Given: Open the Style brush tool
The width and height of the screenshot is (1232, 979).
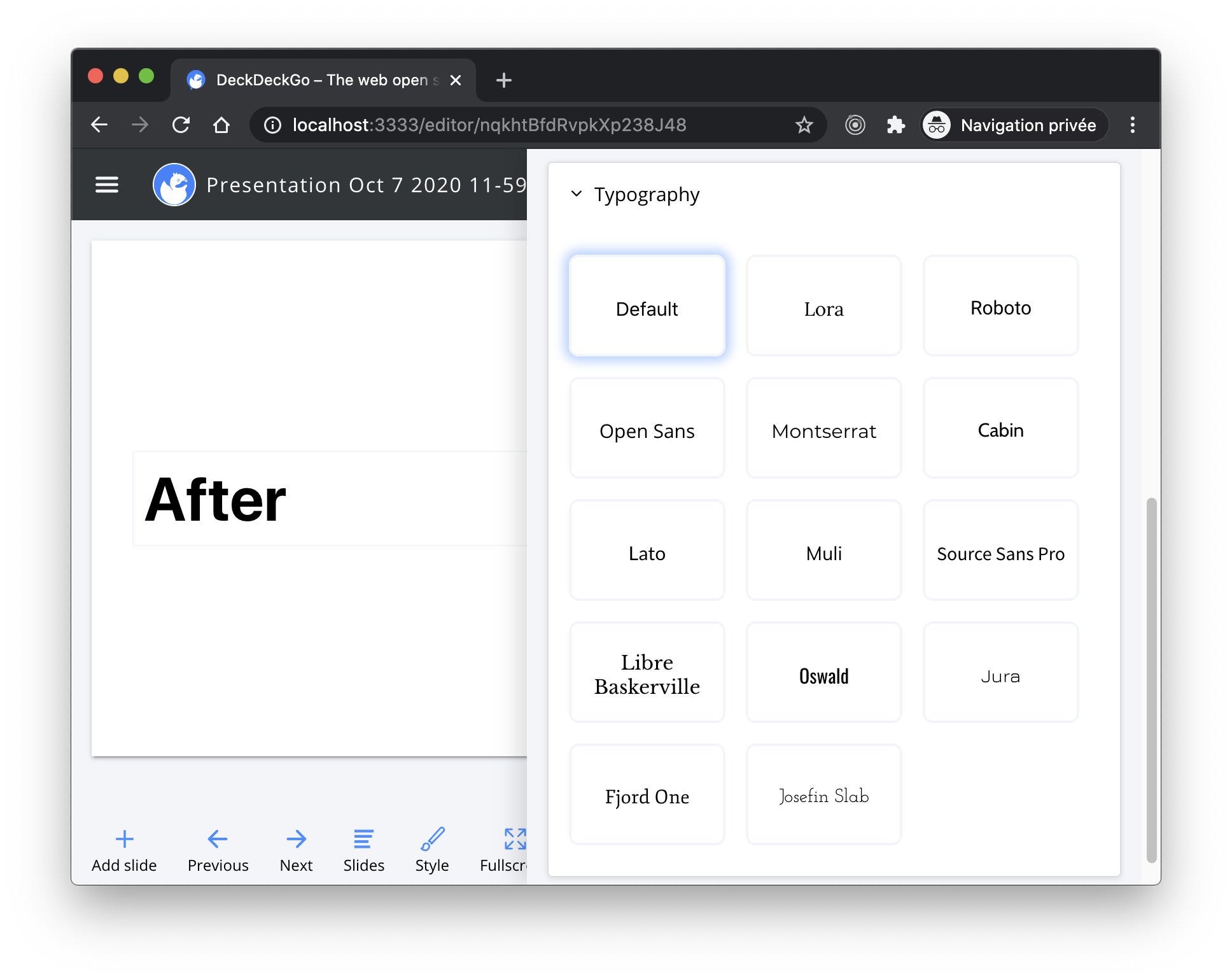Looking at the screenshot, I should point(432,839).
